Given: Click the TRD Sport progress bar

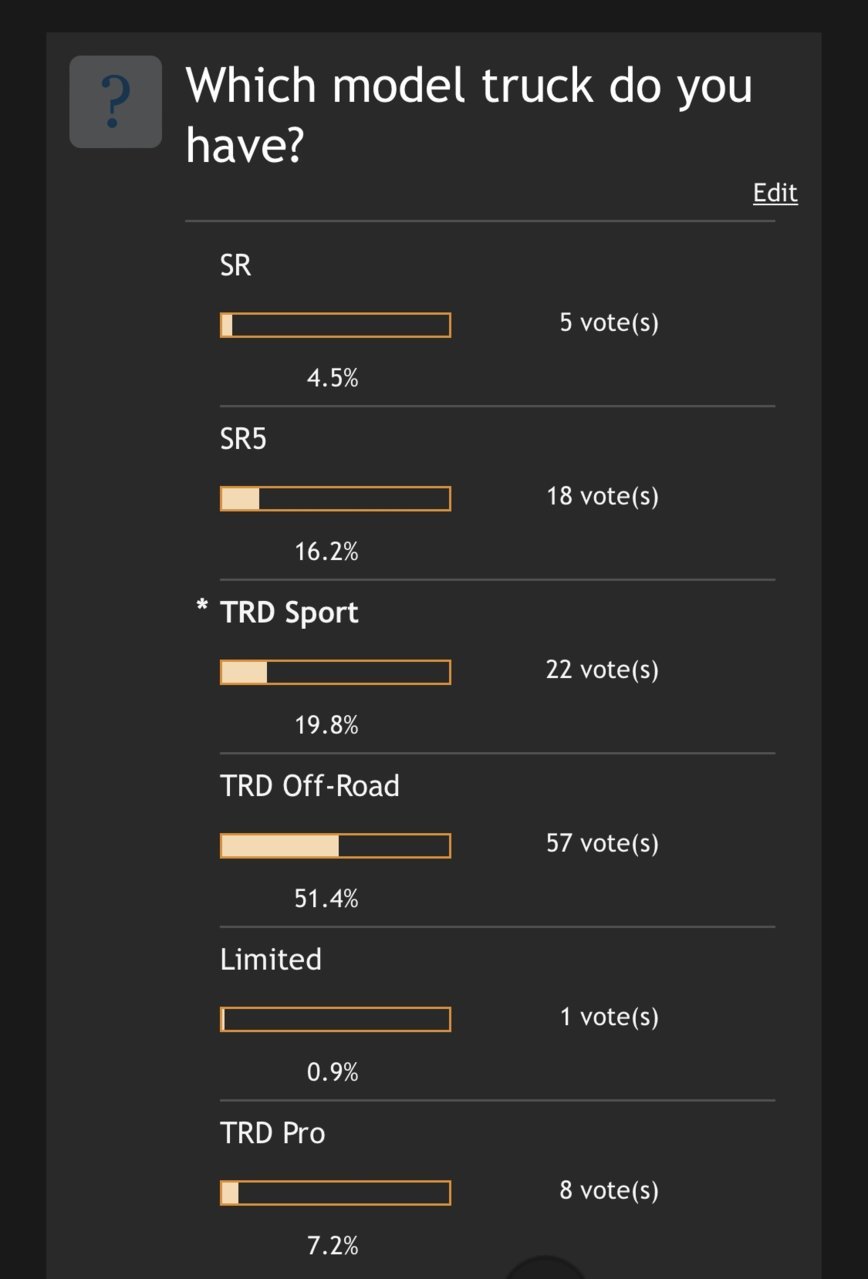Looking at the screenshot, I should click(336, 672).
